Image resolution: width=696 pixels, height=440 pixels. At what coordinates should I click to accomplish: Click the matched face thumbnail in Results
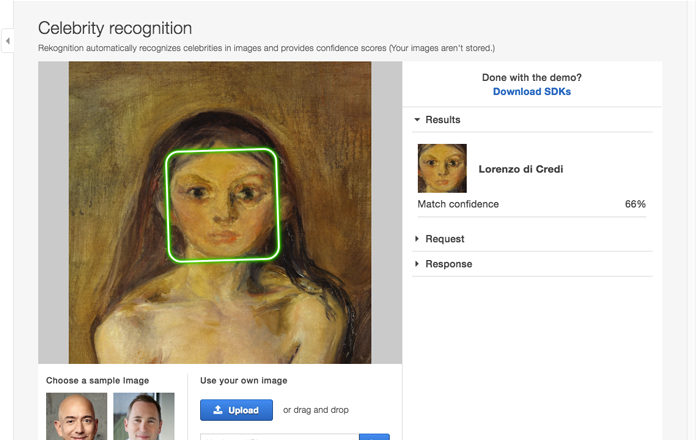pos(442,168)
